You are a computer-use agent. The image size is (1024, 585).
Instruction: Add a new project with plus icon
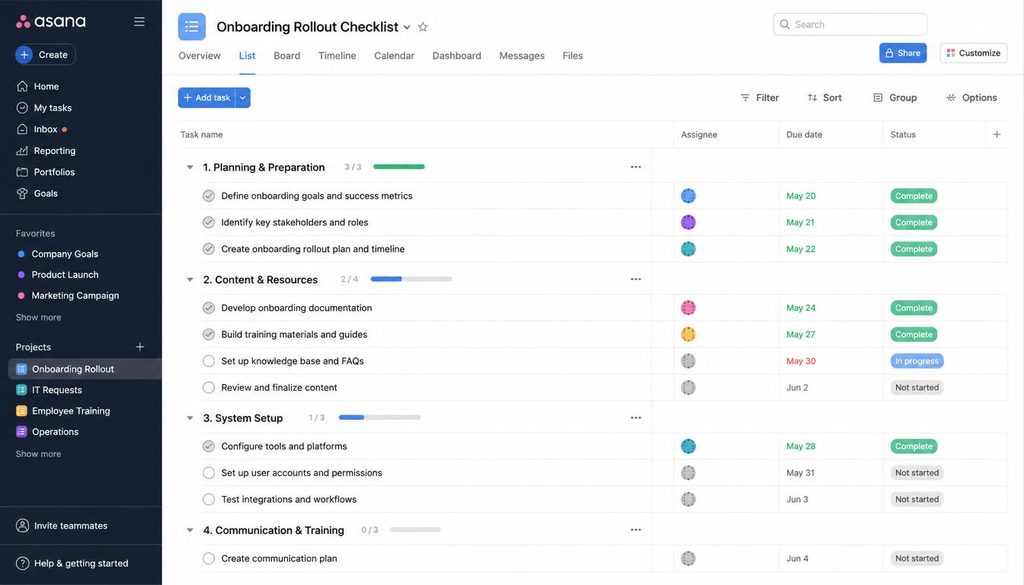tap(140, 347)
